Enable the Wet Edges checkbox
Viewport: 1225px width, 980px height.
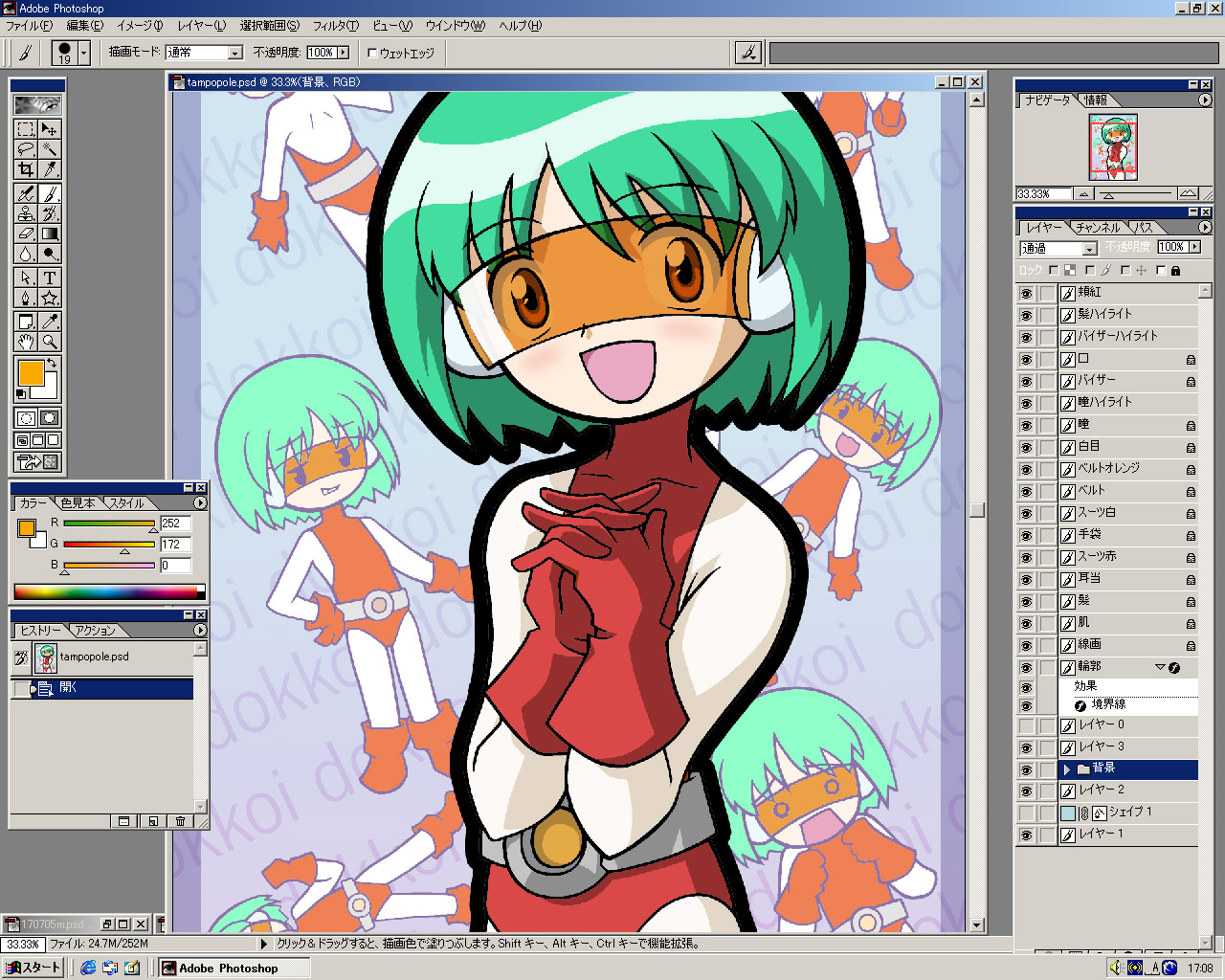coord(372,54)
